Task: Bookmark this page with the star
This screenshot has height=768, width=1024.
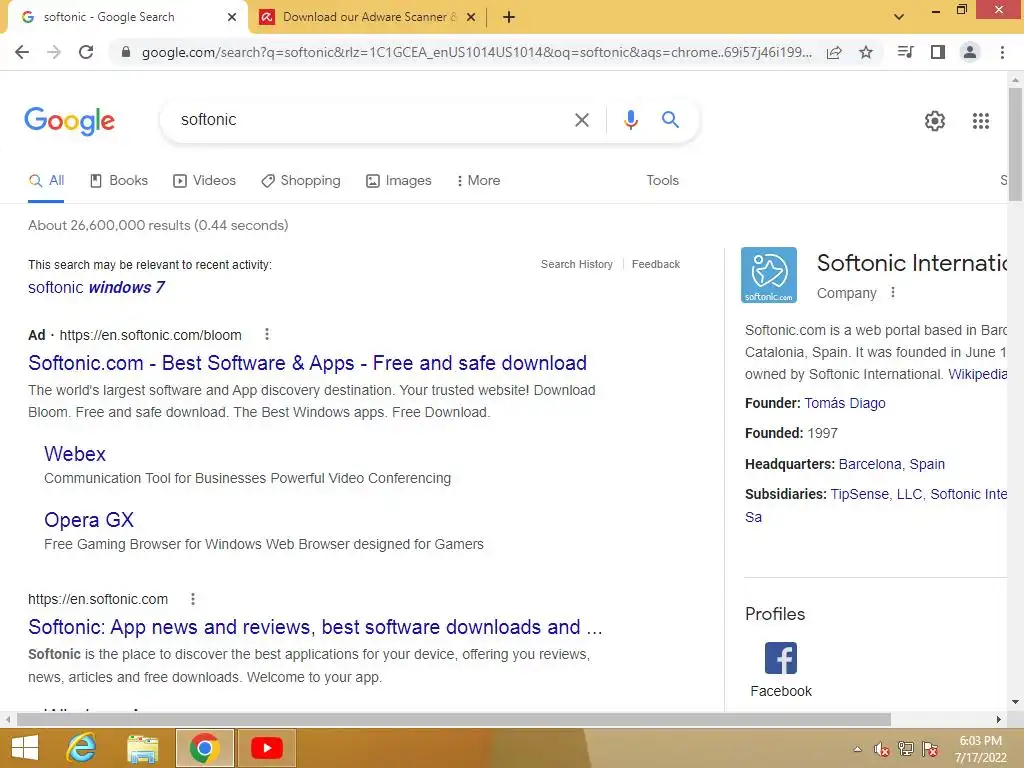Action: click(866, 52)
